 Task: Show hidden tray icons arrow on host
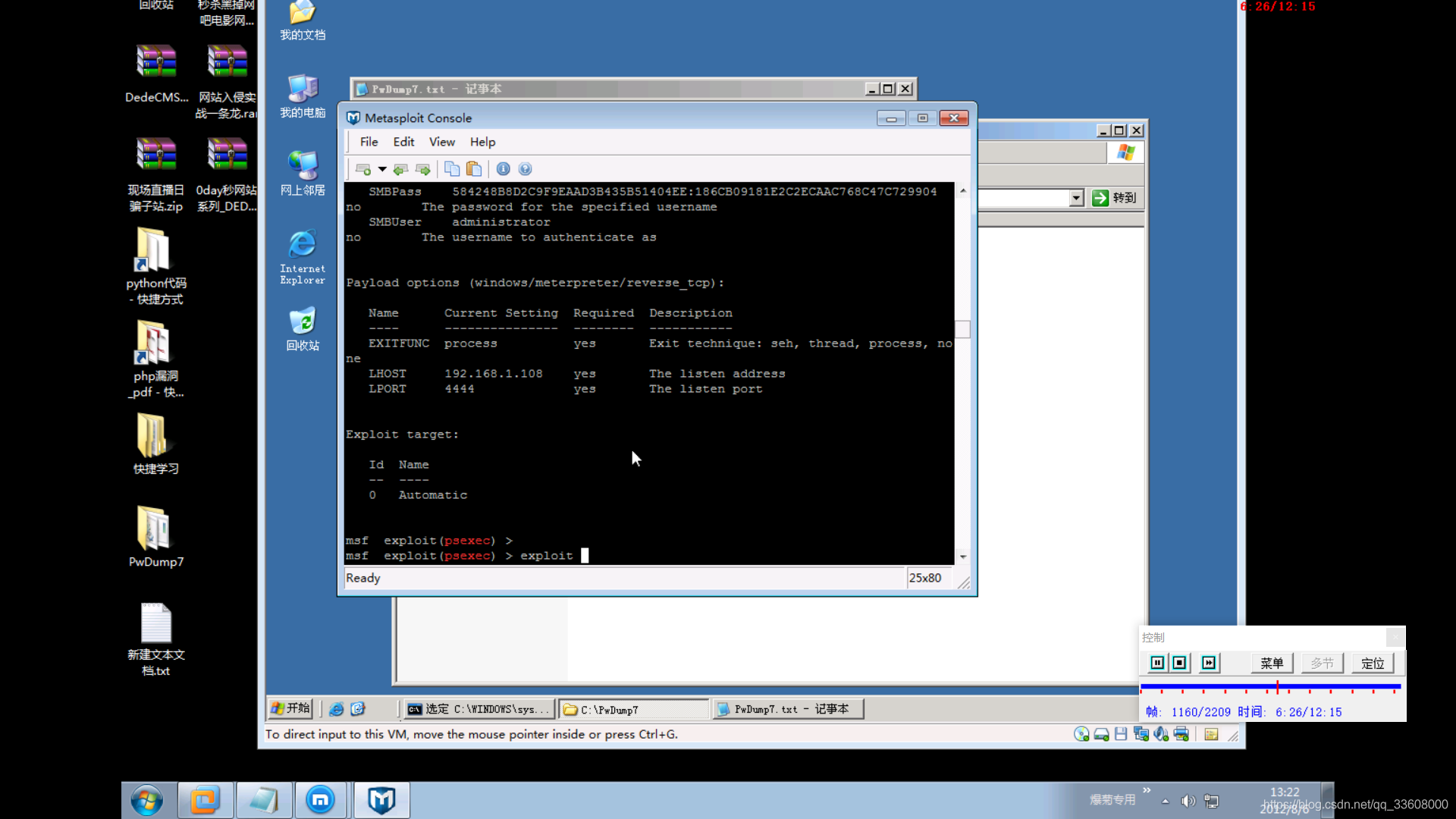[1165, 802]
